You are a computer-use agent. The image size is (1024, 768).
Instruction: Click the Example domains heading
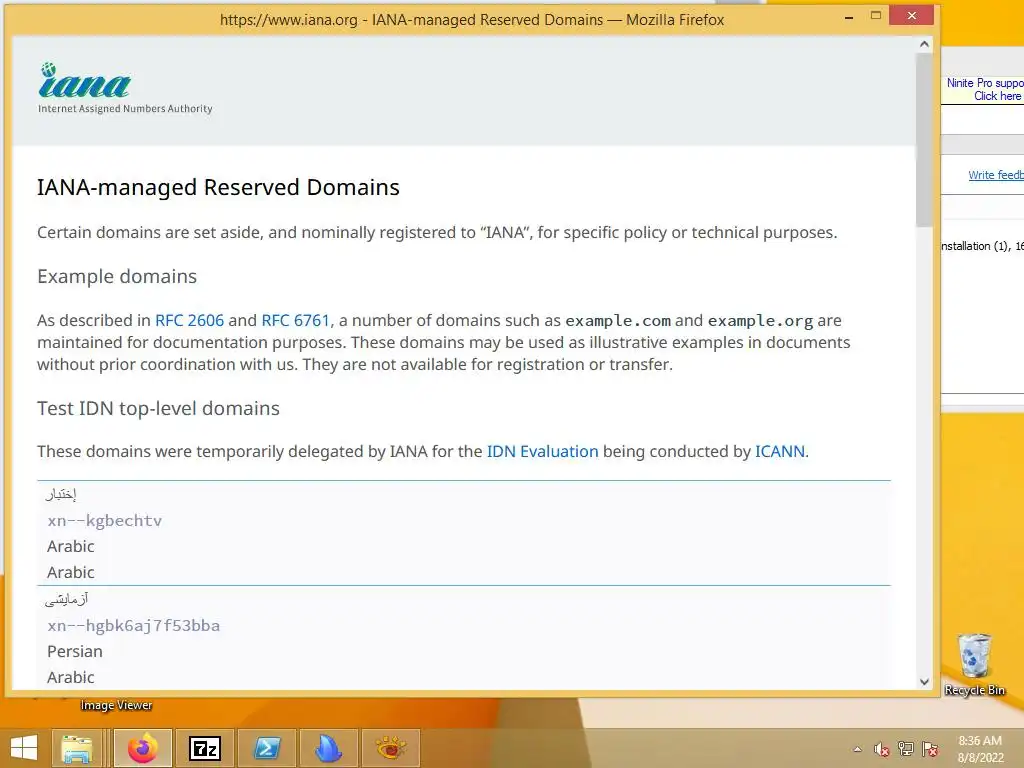tap(117, 276)
